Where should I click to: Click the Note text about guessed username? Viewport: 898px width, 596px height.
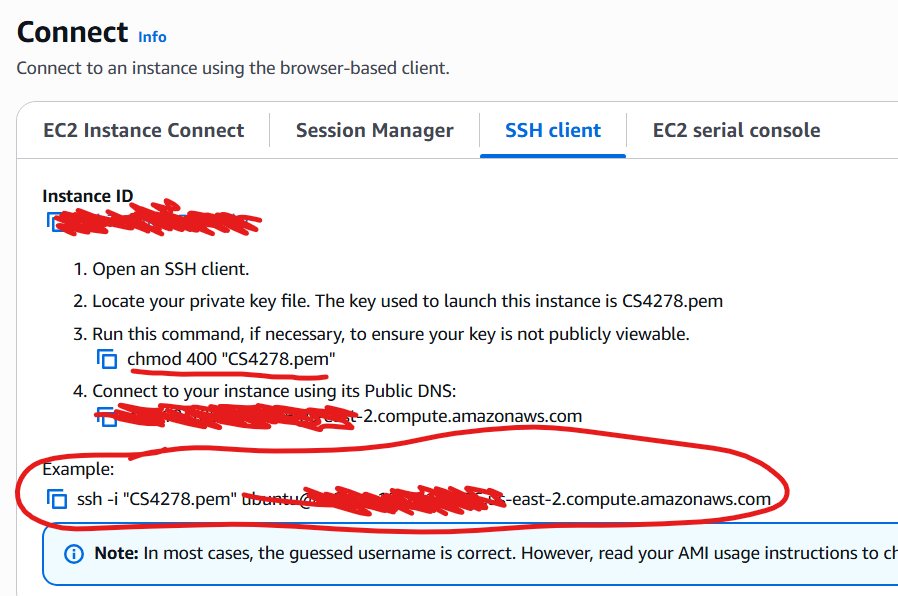(x=500, y=553)
